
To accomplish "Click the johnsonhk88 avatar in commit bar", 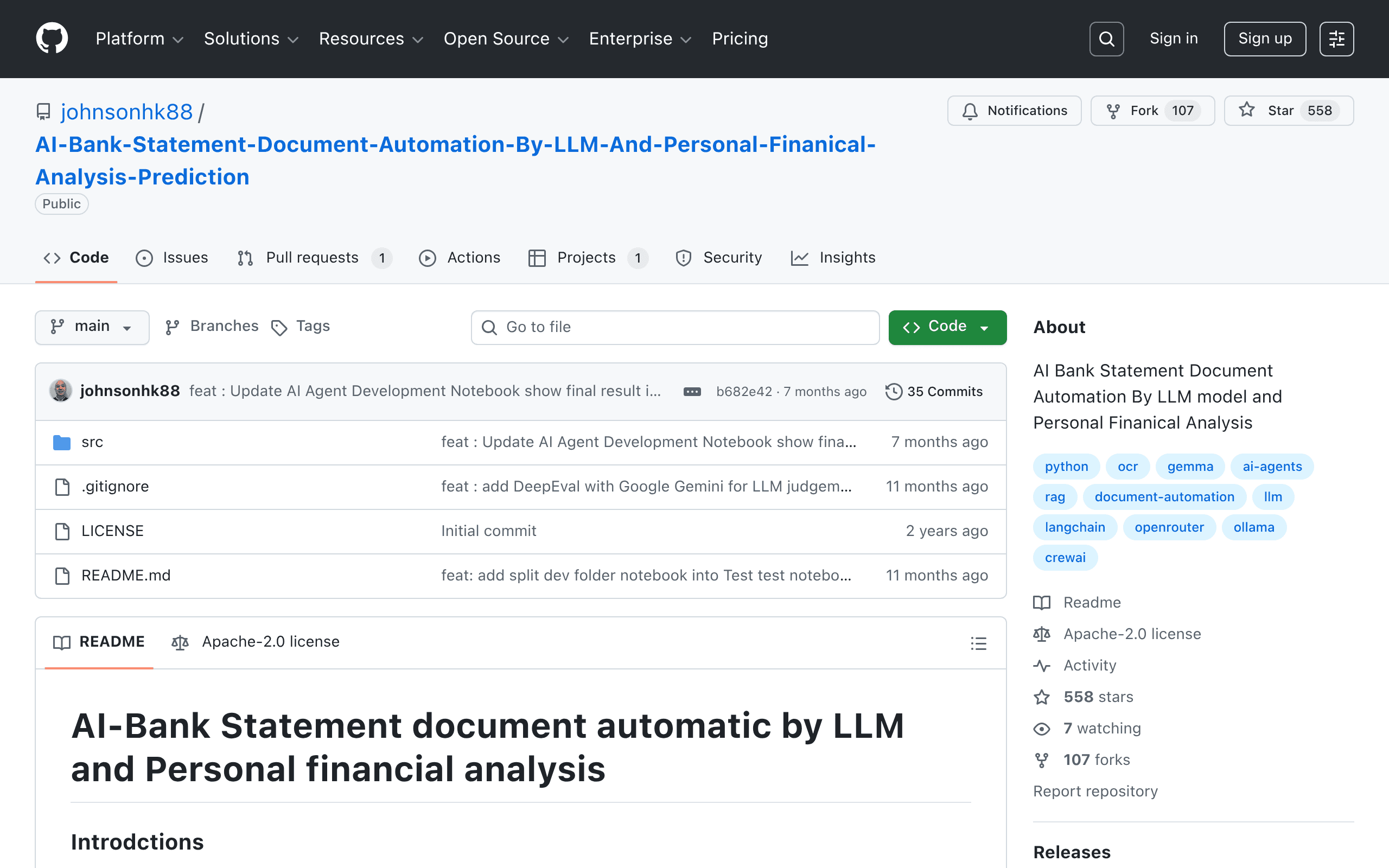I will pyautogui.click(x=60, y=391).
